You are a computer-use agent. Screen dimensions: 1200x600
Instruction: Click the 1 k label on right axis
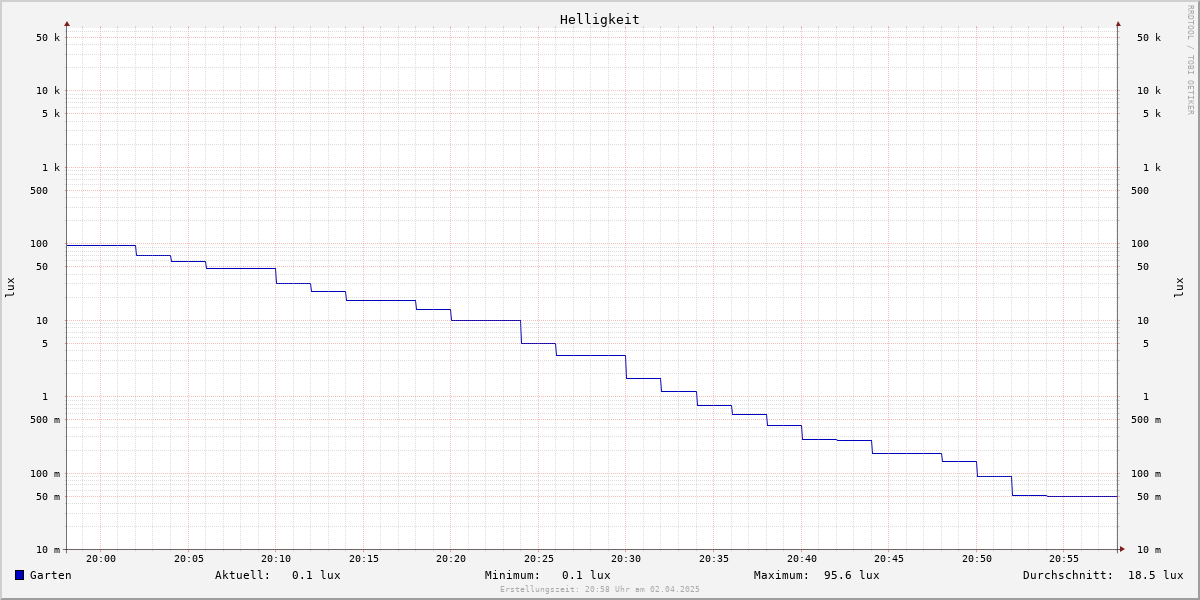pos(1152,168)
